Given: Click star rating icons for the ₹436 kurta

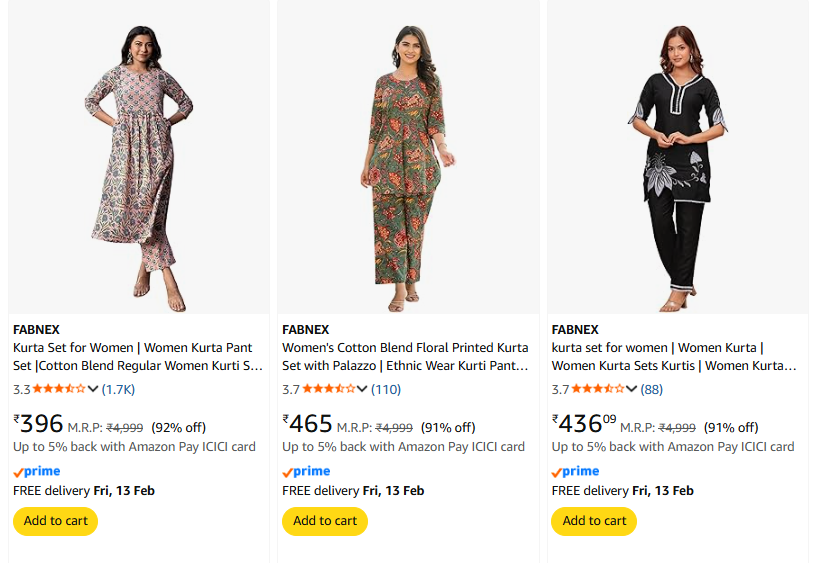Looking at the screenshot, I should [598, 389].
